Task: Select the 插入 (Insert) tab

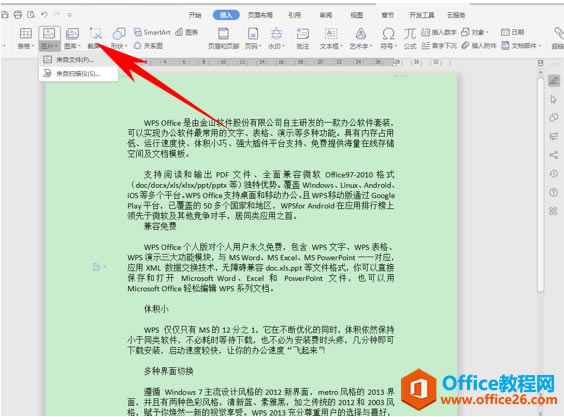Action: coord(226,15)
